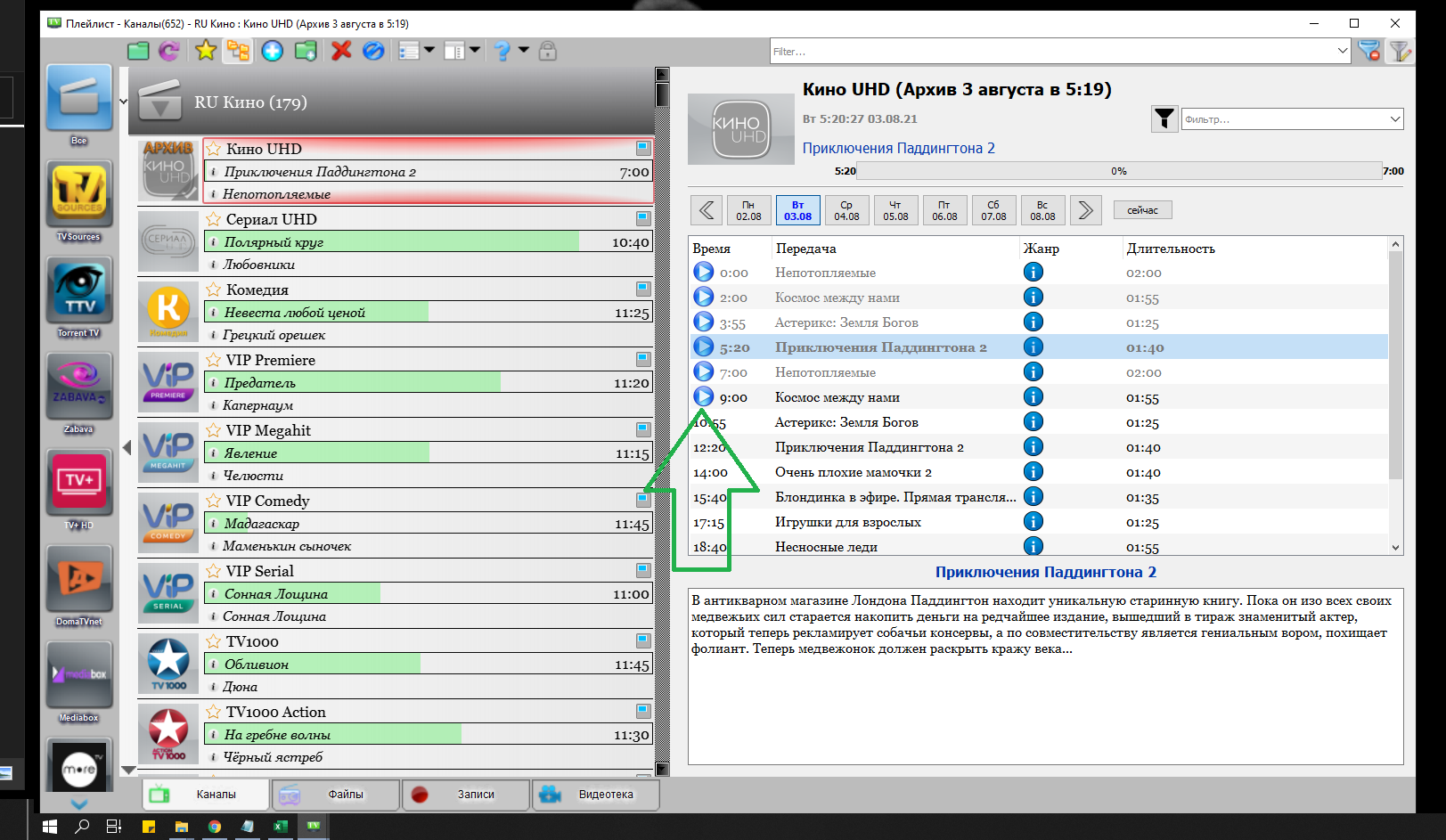Switch to the Файлы tab
The image size is (1446, 840).
[x=337, y=795]
